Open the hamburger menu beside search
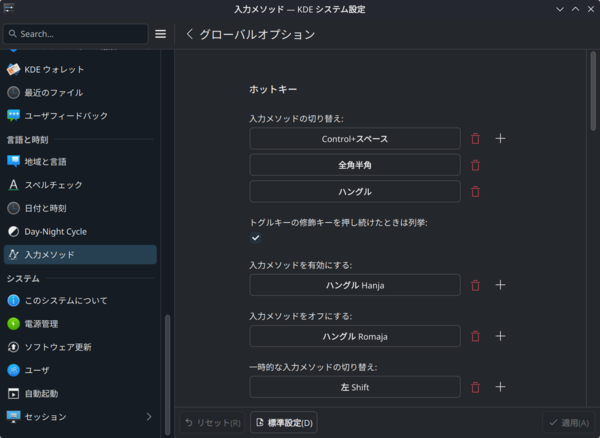600x438 pixels. click(x=160, y=34)
